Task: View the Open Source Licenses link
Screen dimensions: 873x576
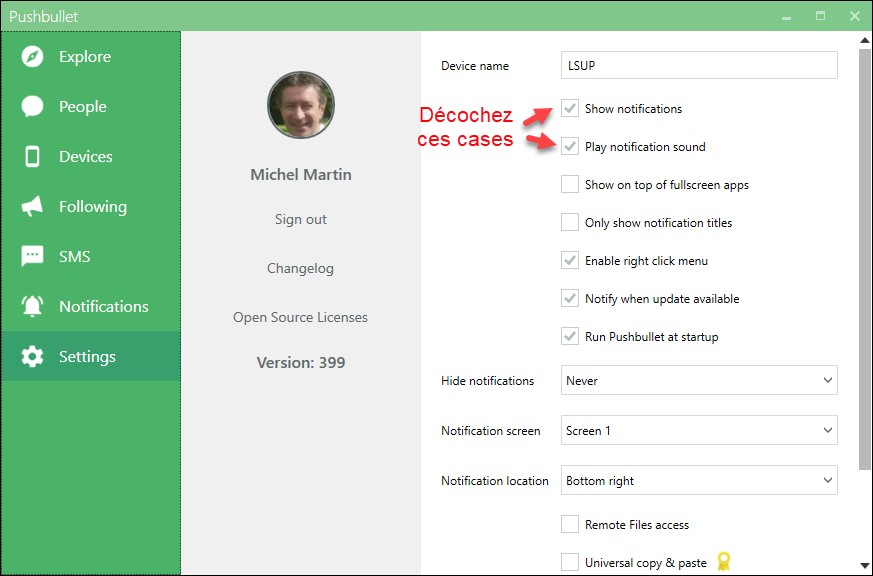Action: tap(301, 317)
